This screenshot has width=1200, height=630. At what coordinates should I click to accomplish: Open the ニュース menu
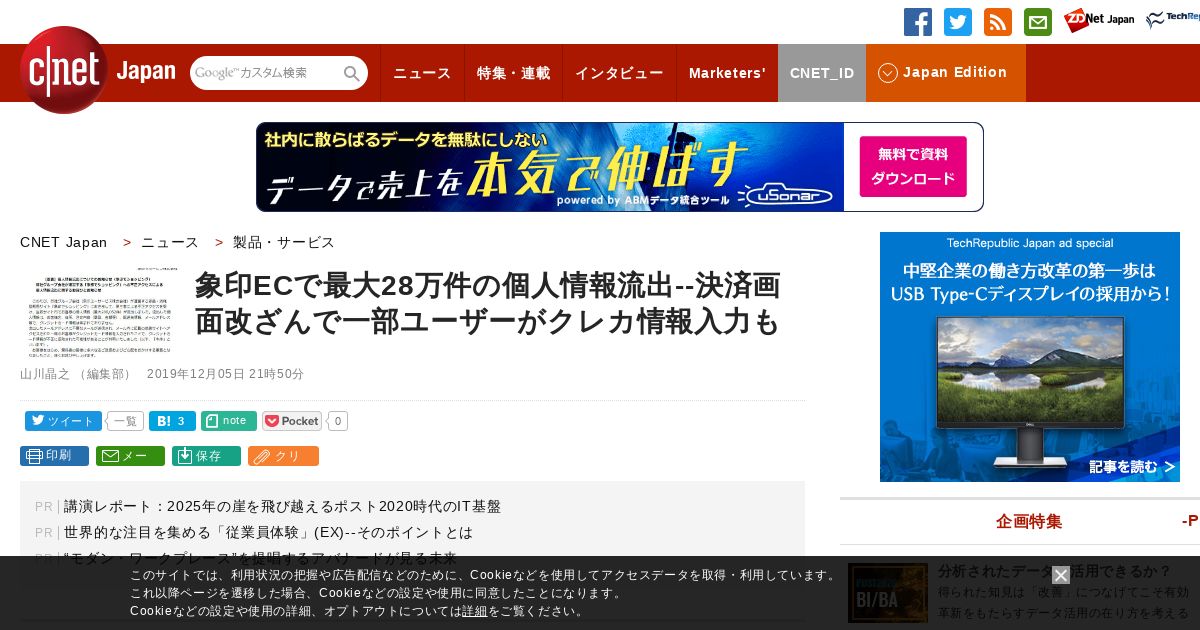point(422,73)
